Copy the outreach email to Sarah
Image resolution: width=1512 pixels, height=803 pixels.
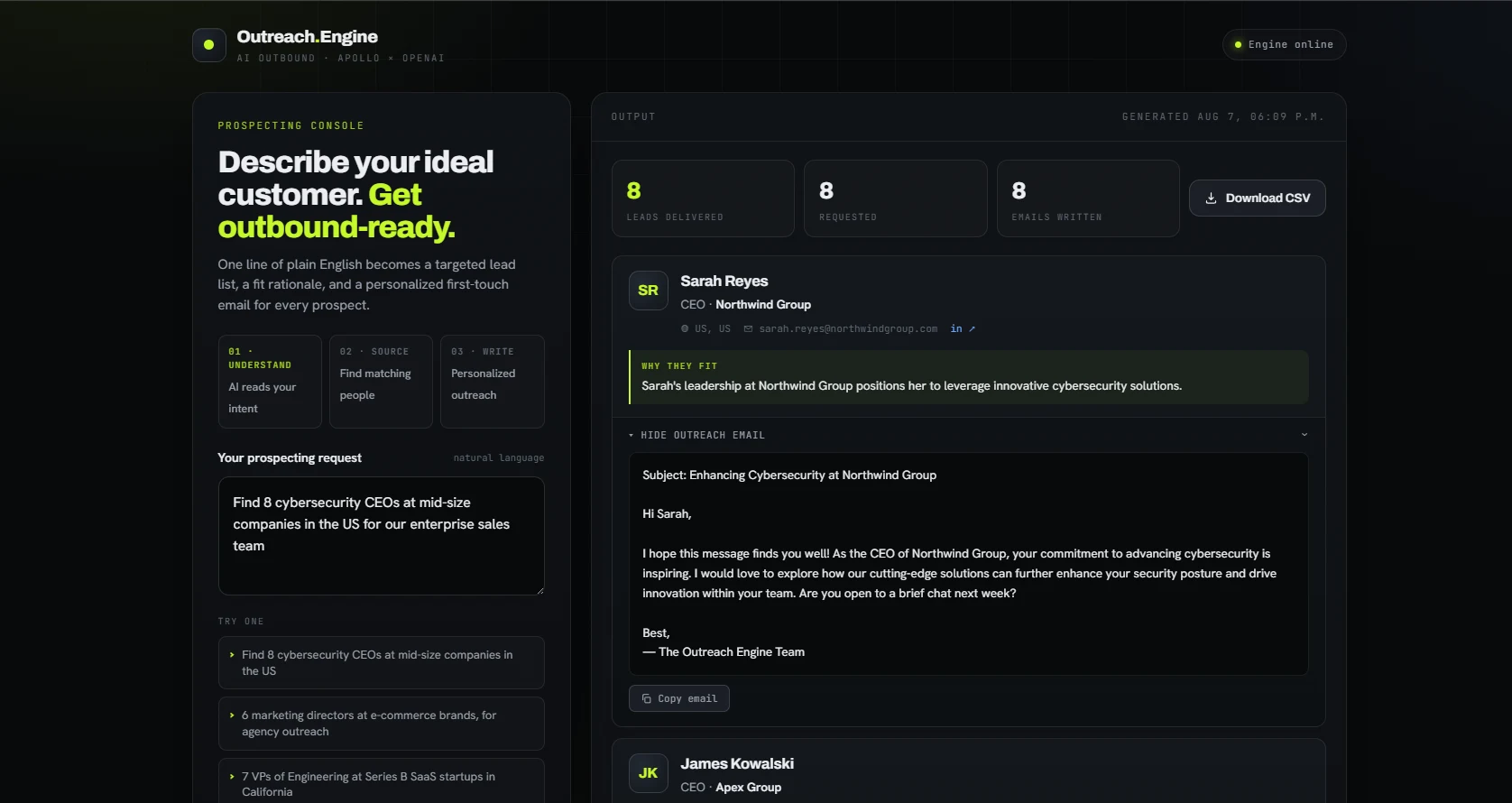(679, 698)
